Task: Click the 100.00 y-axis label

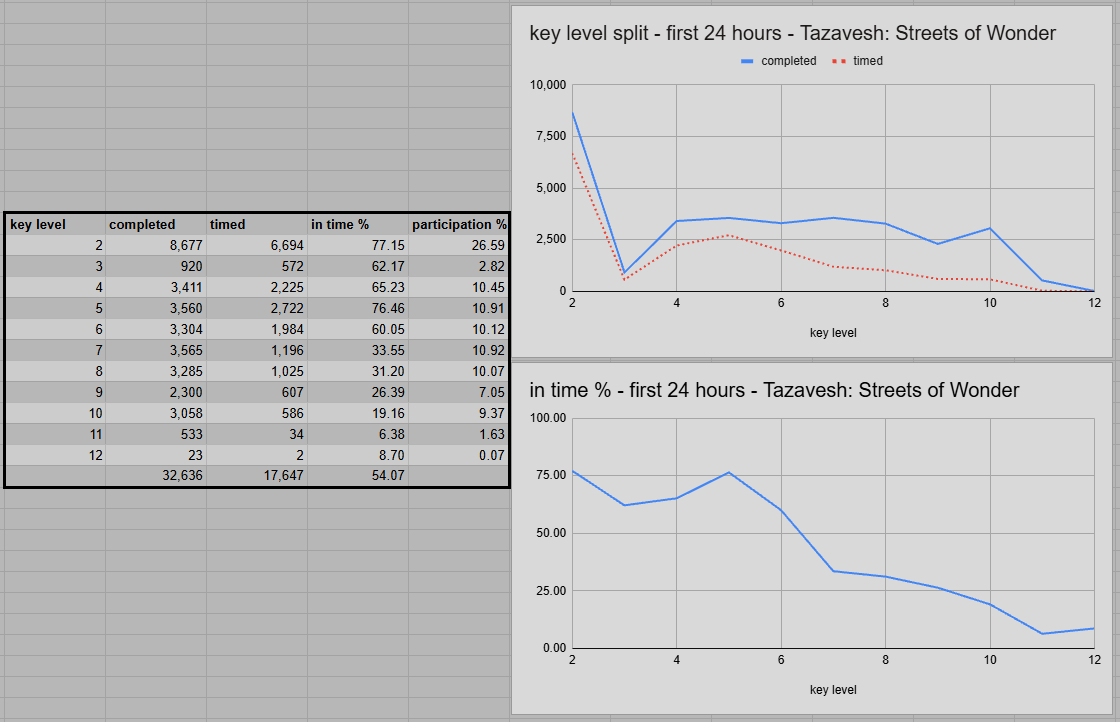Action: (548, 418)
